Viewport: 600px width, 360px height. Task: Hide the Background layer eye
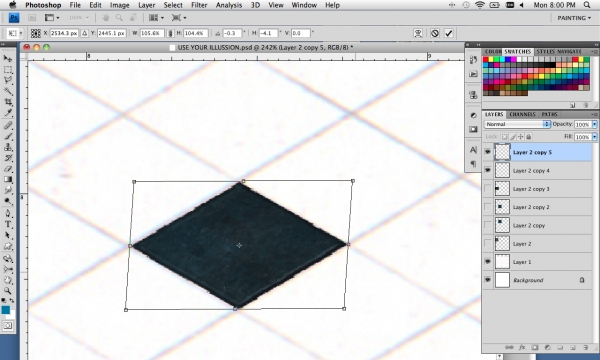click(x=487, y=280)
